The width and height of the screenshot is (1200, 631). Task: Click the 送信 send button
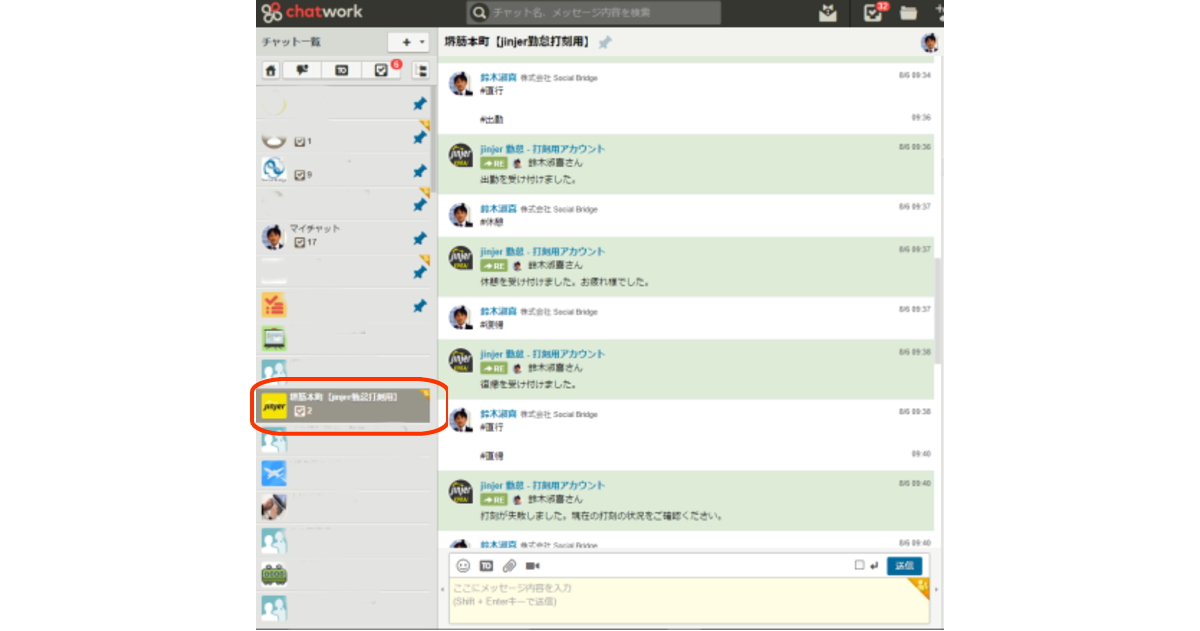click(904, 565)
